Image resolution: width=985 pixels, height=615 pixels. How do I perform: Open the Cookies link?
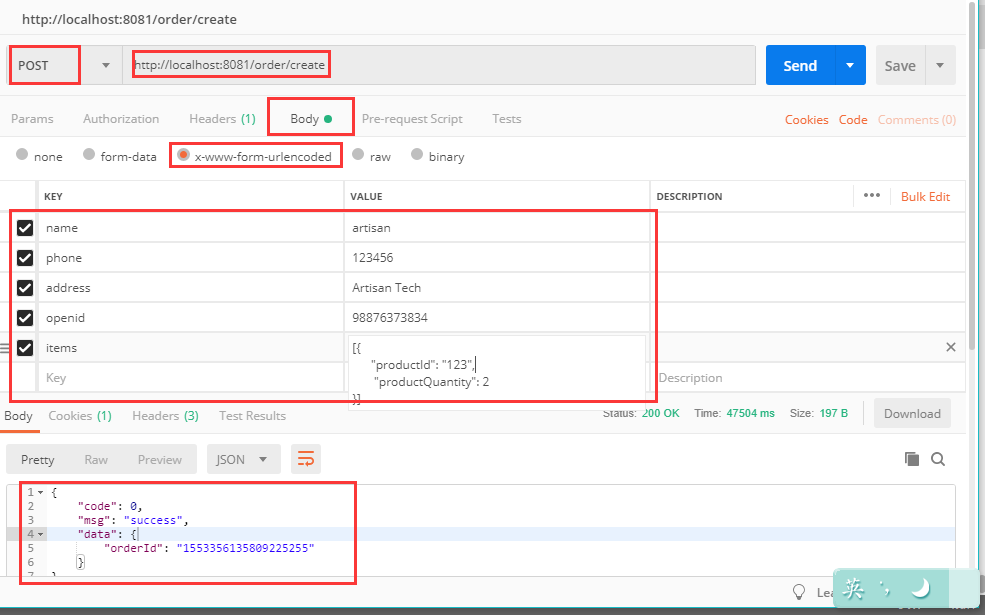click(807, 119)
